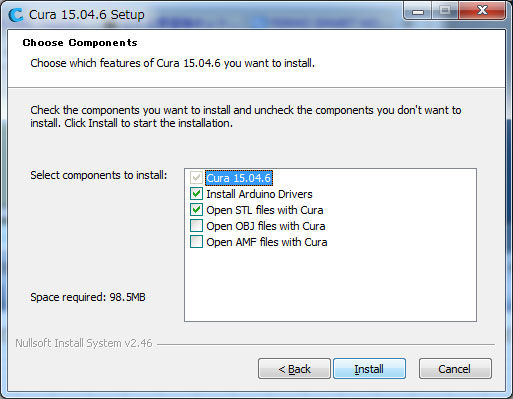Select the Install Arduino Drivers label text
This screenshot has width=513, height=399.
coord(259,194)
